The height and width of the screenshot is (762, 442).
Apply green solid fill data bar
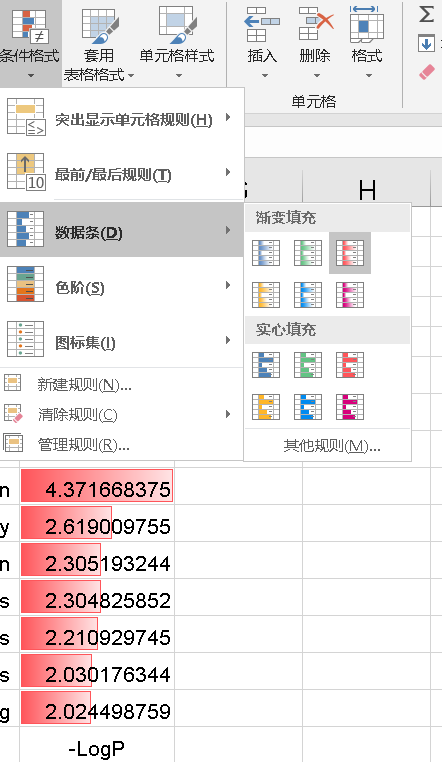point(308,365)
